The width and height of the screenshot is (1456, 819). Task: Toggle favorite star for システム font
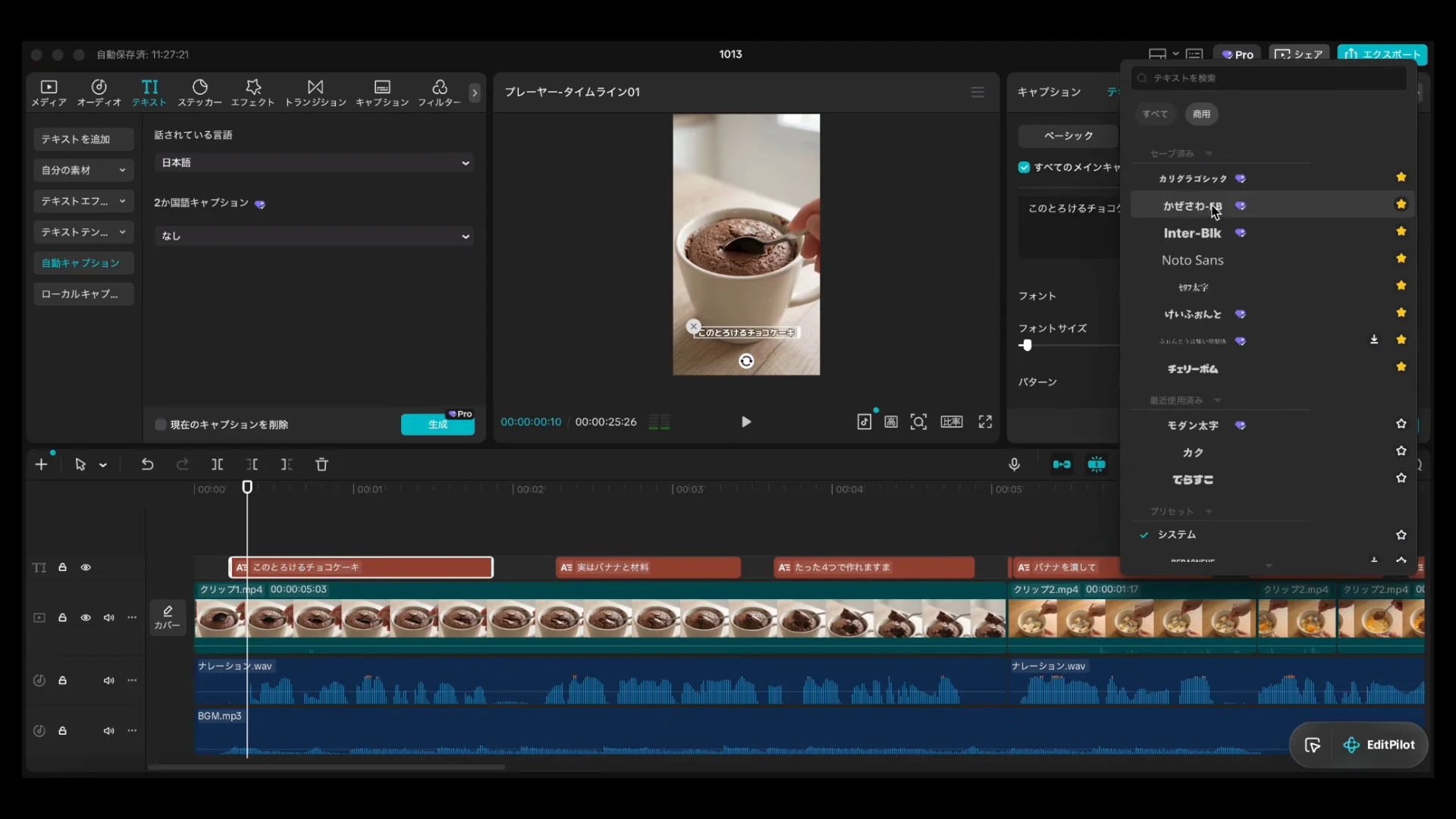pos(1401,535)
